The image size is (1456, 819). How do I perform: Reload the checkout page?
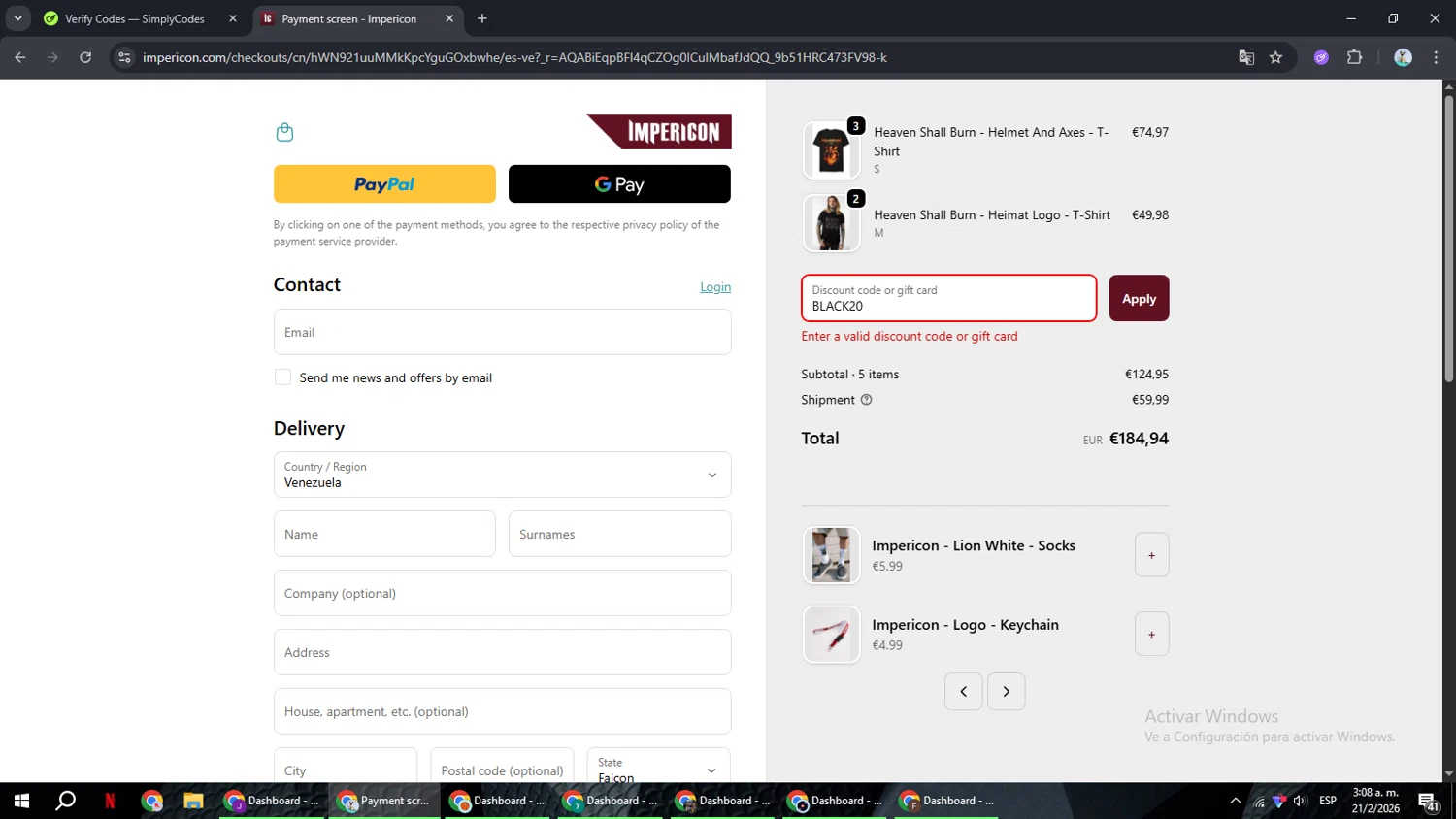tap(85, 57)
